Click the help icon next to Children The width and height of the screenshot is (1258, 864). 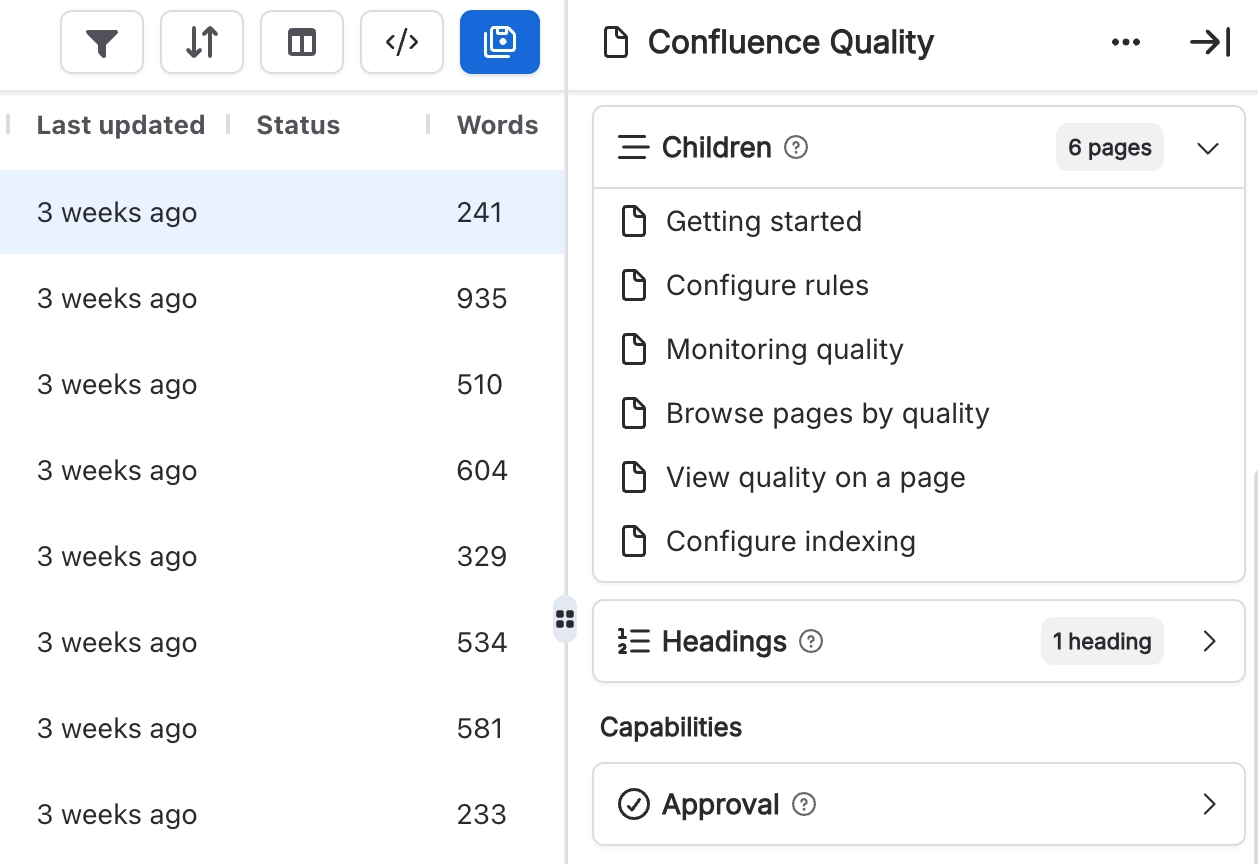[x=796, y=148]
